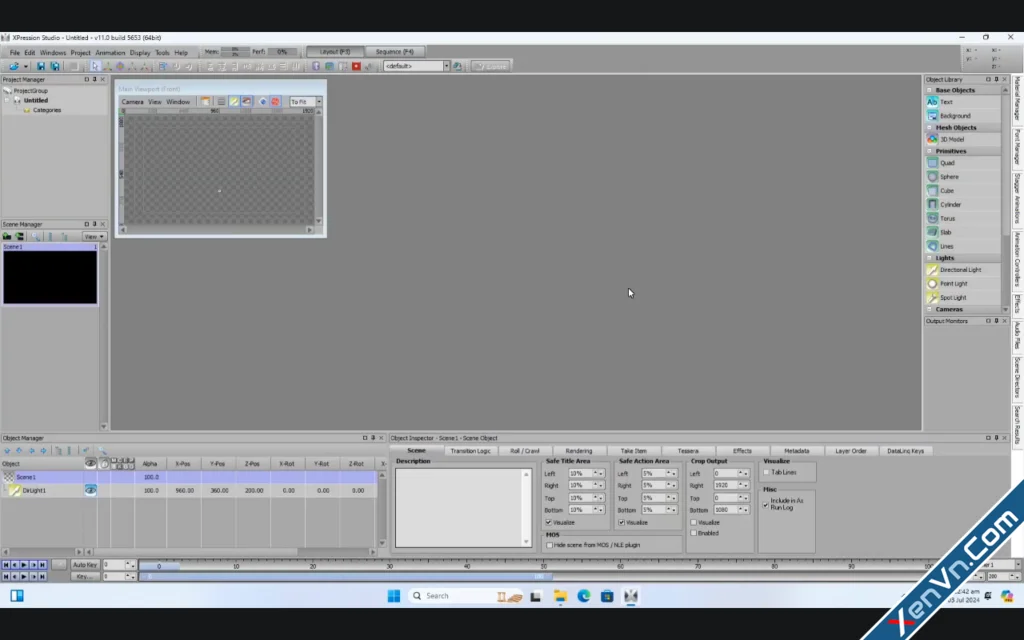
Task: Select the Lines primitive
Action: tap(963, 246)
